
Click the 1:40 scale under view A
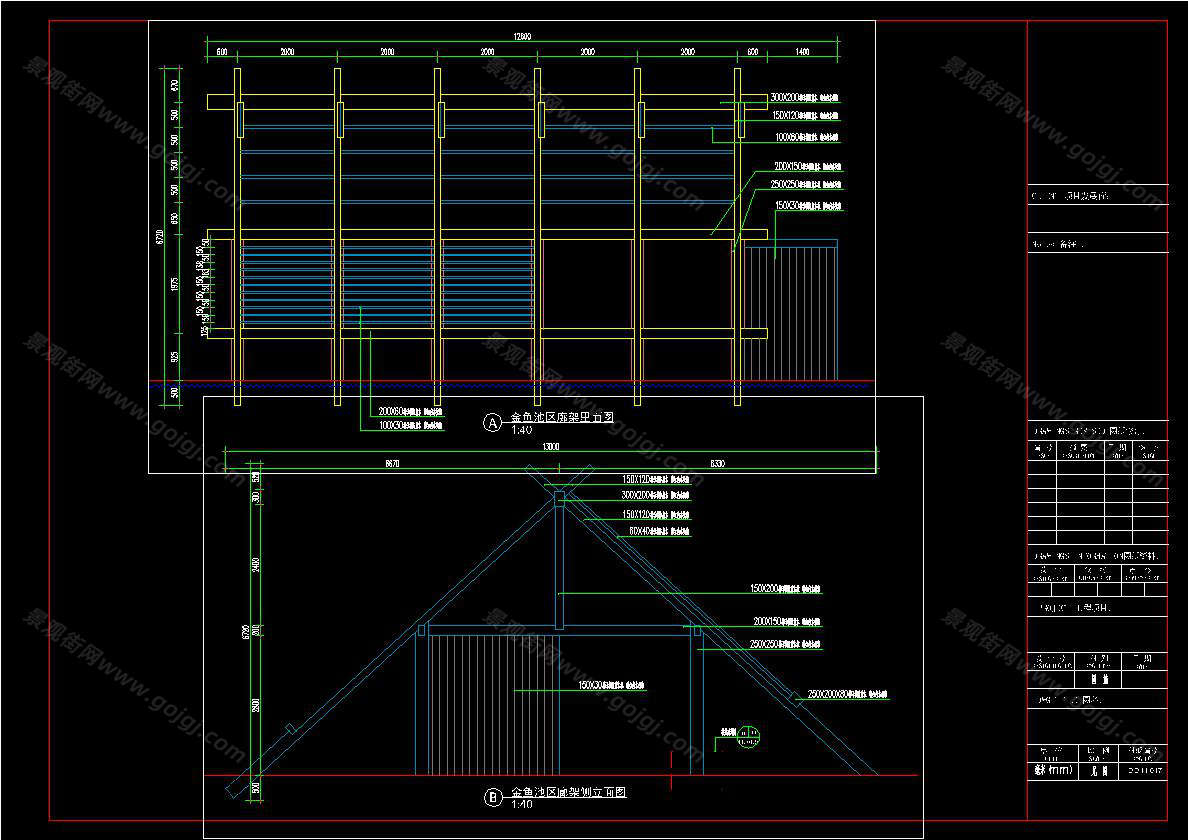pyautogui.click(x=522, y=430)
